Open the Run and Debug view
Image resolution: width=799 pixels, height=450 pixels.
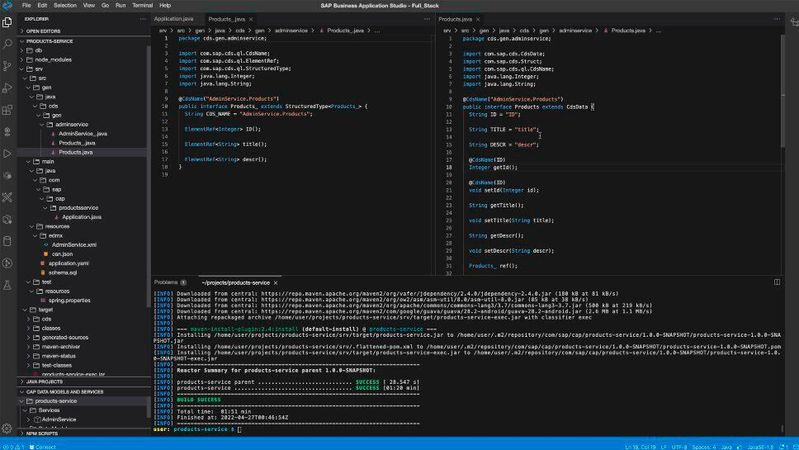(7, 88)
